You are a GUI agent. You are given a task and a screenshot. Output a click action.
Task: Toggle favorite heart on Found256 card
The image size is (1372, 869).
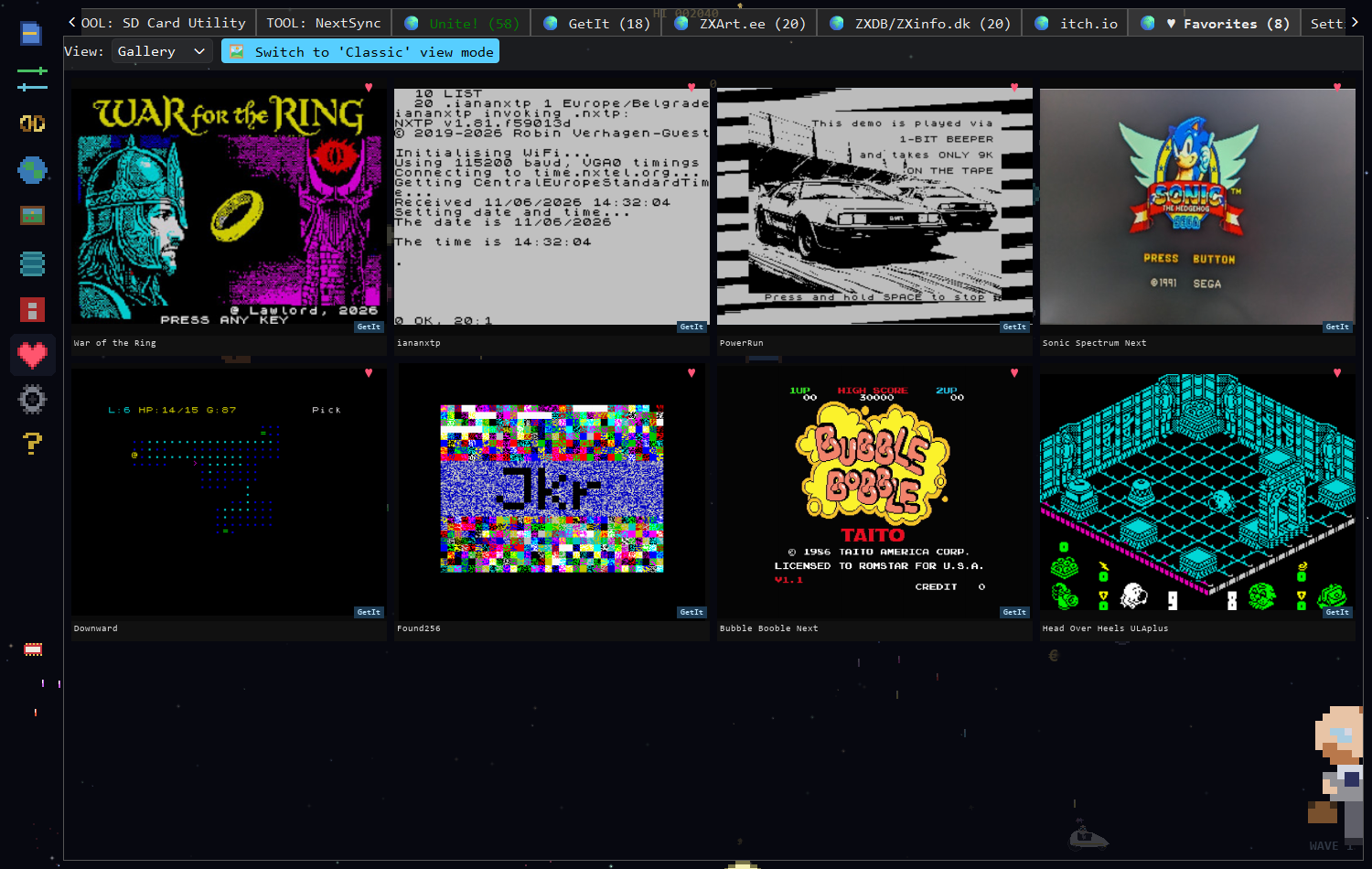(691, 373)
